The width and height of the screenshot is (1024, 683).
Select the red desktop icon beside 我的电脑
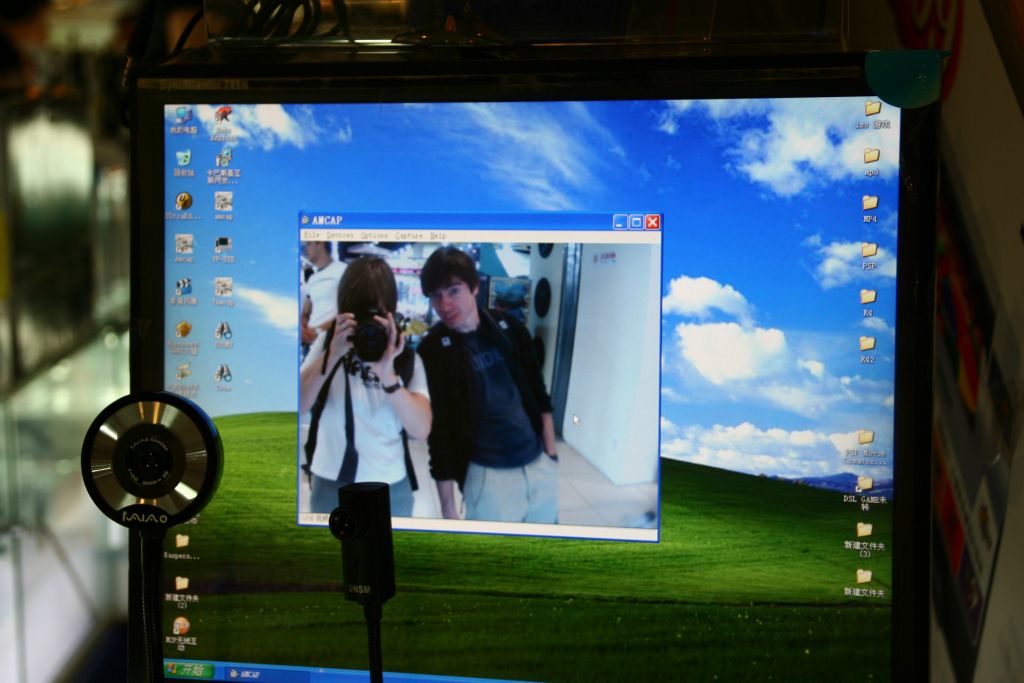click(223, 123)
